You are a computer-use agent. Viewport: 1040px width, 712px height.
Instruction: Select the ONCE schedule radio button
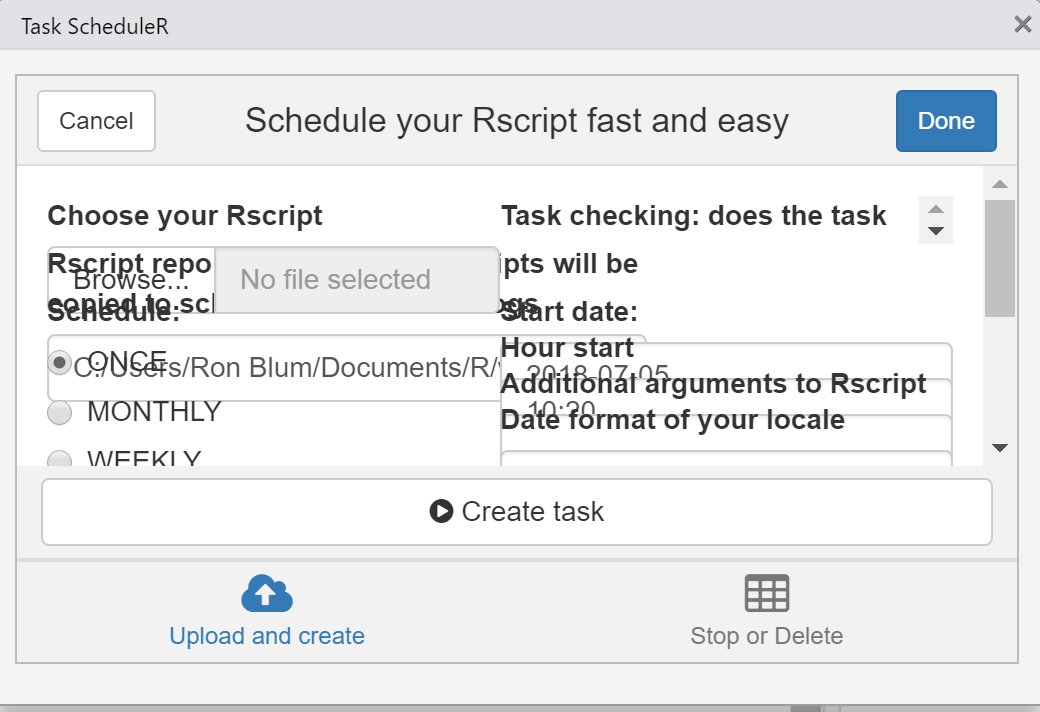click(60, 363)
